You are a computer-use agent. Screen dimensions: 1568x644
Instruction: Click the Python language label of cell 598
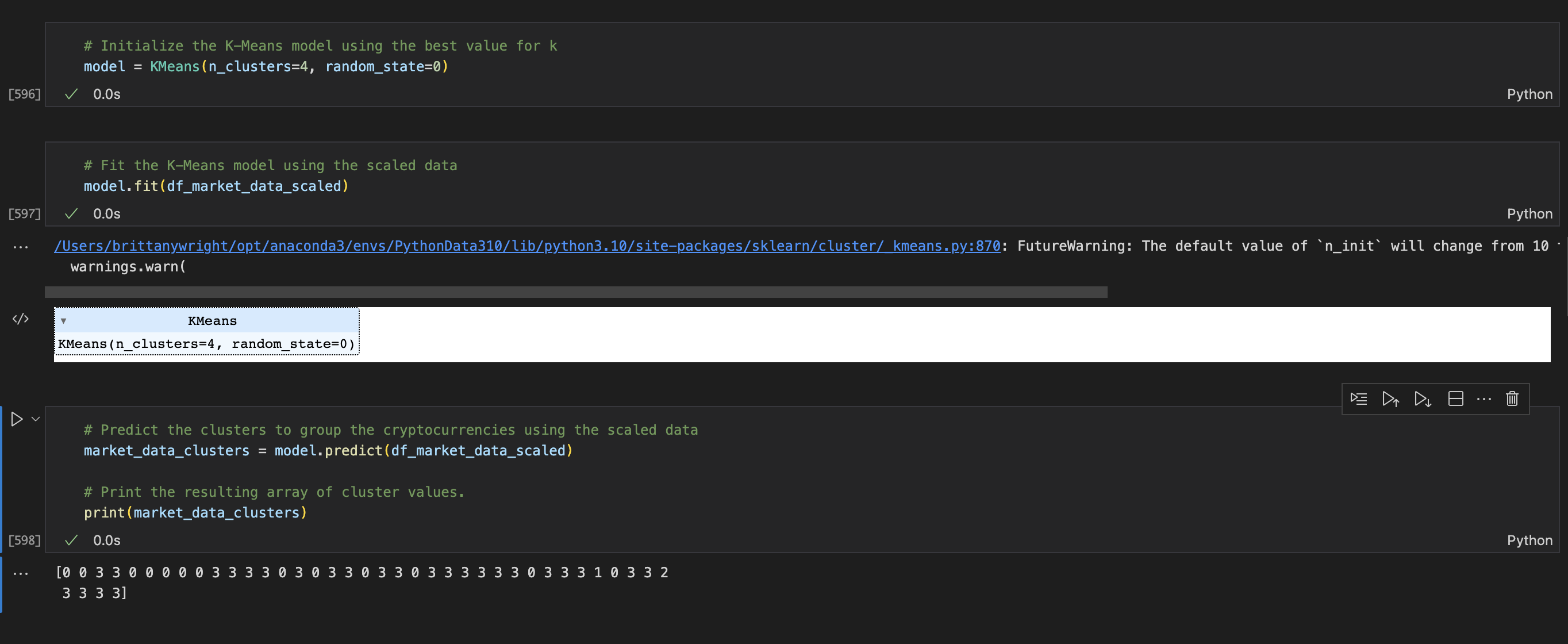[1529, 540]
